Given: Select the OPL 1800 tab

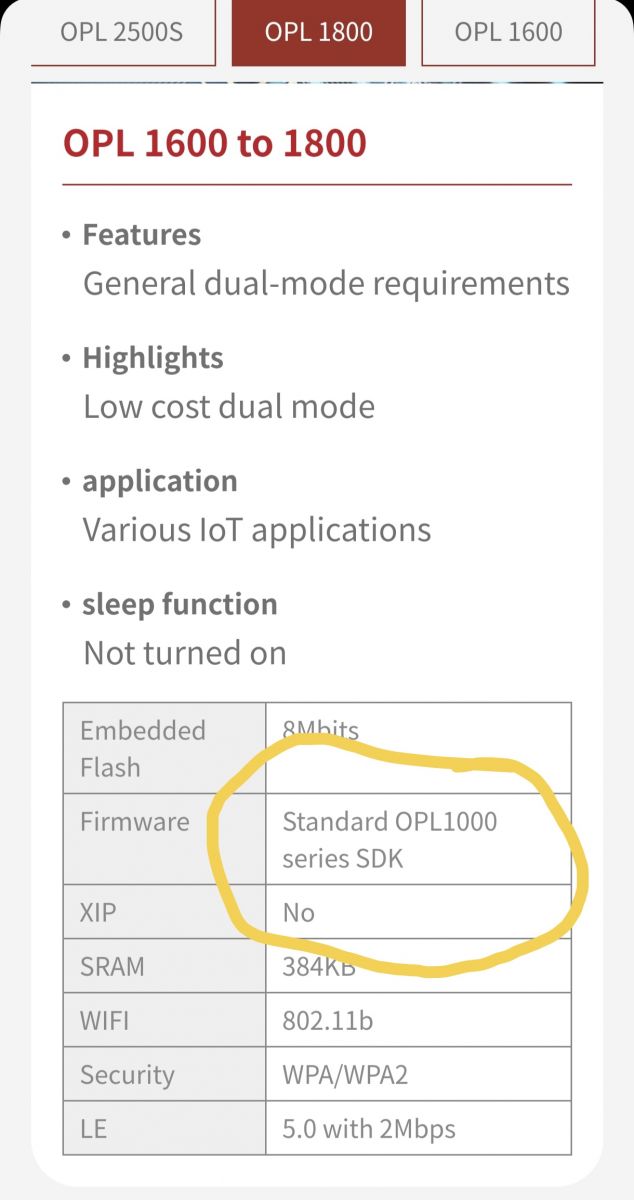Looking at the screenshot, I should (x=319, y=32).
